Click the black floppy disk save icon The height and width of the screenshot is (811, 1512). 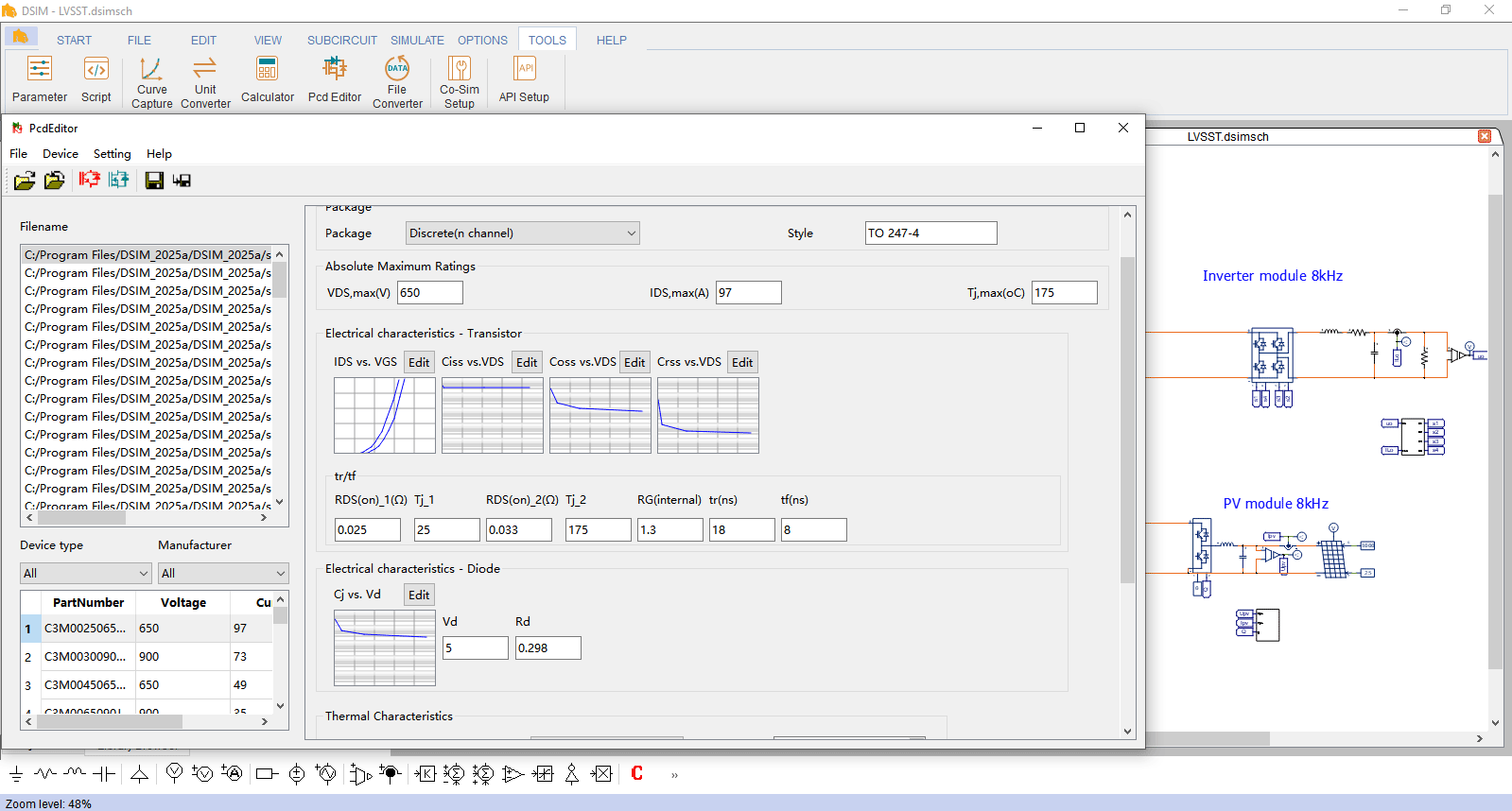pos(154,181)
